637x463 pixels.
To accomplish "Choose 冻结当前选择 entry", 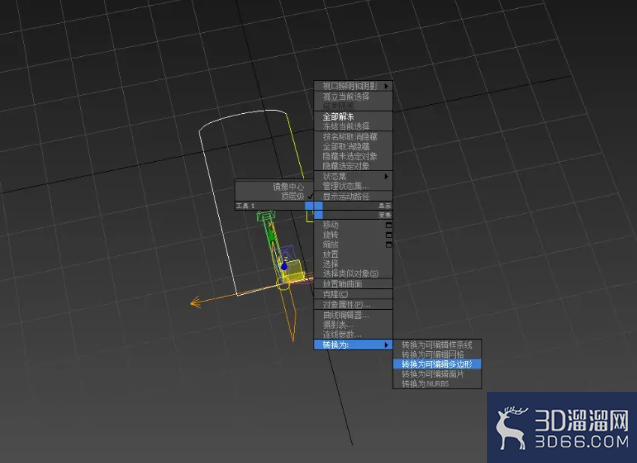I will (353, 126).
